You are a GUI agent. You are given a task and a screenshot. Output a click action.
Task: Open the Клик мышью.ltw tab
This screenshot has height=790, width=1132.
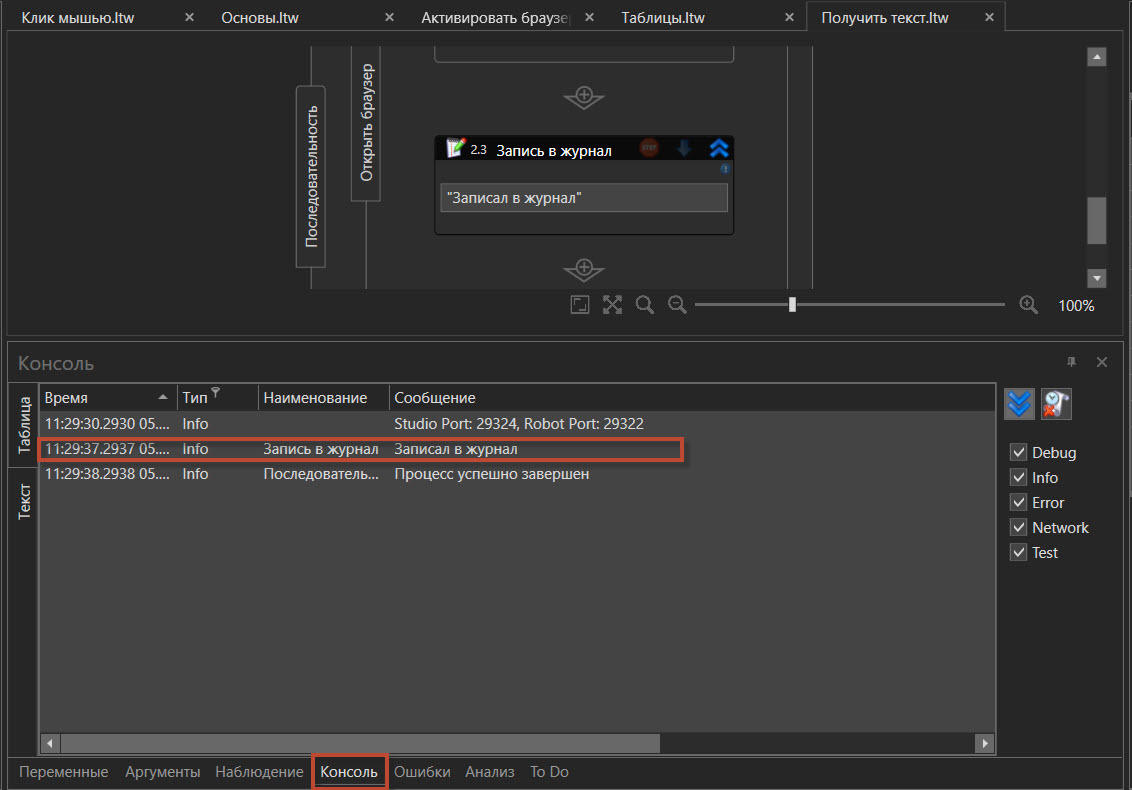78,17
